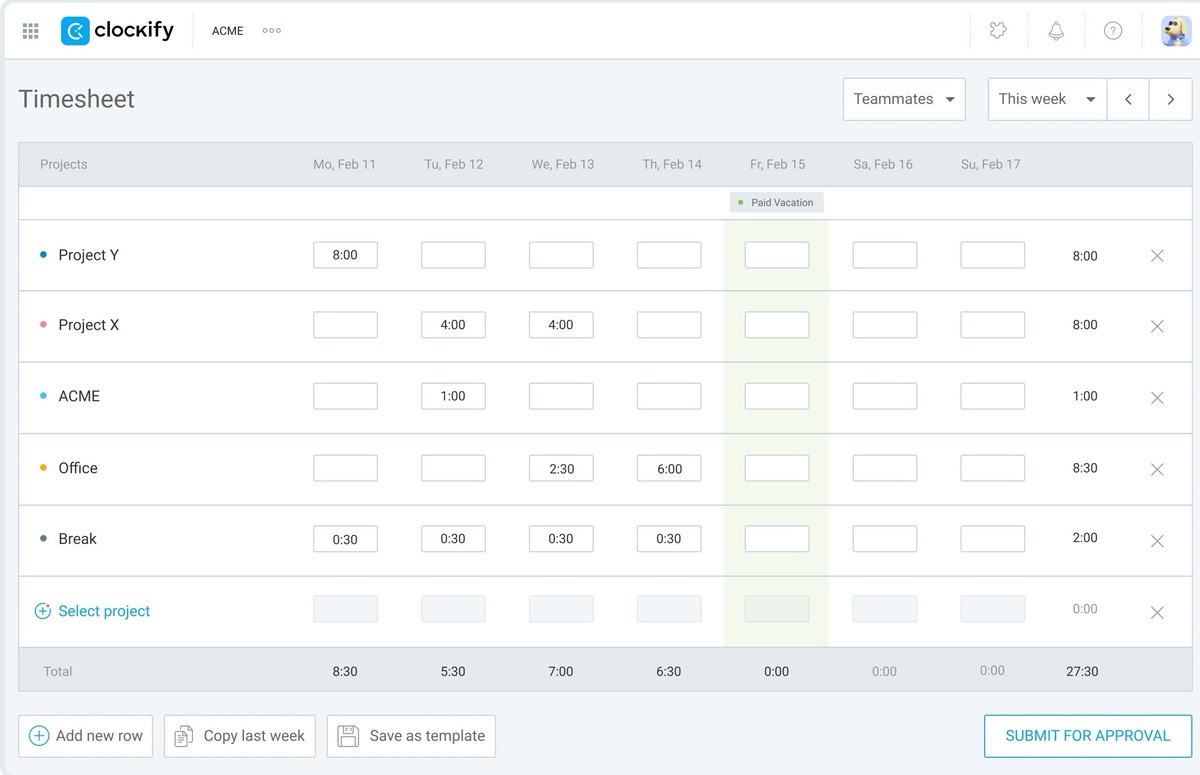Click the Select project link
1200x775 pixels.
[x=104, y=609]
